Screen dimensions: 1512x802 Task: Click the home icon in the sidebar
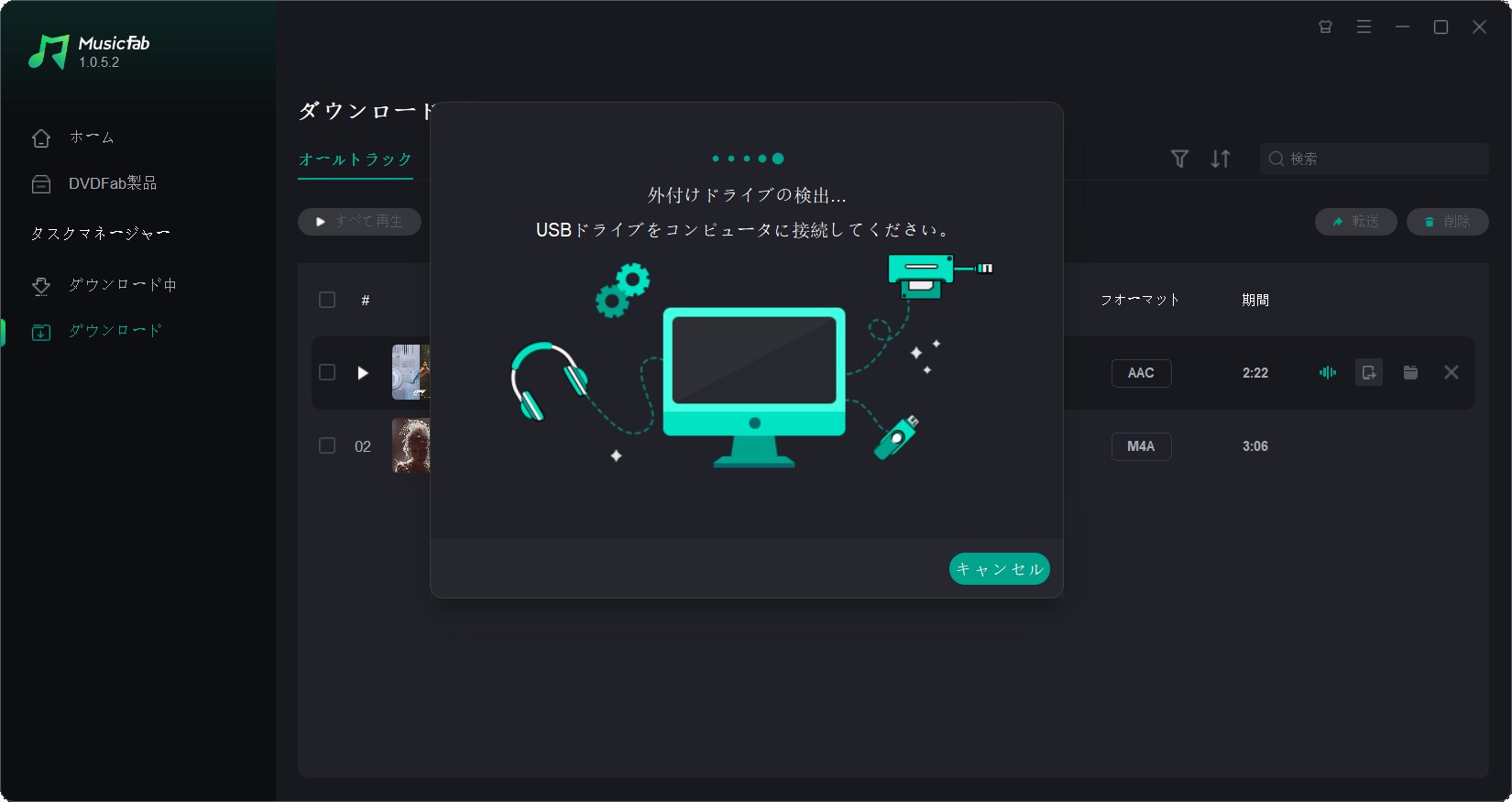pyautogui.click(x=41, y=138)
